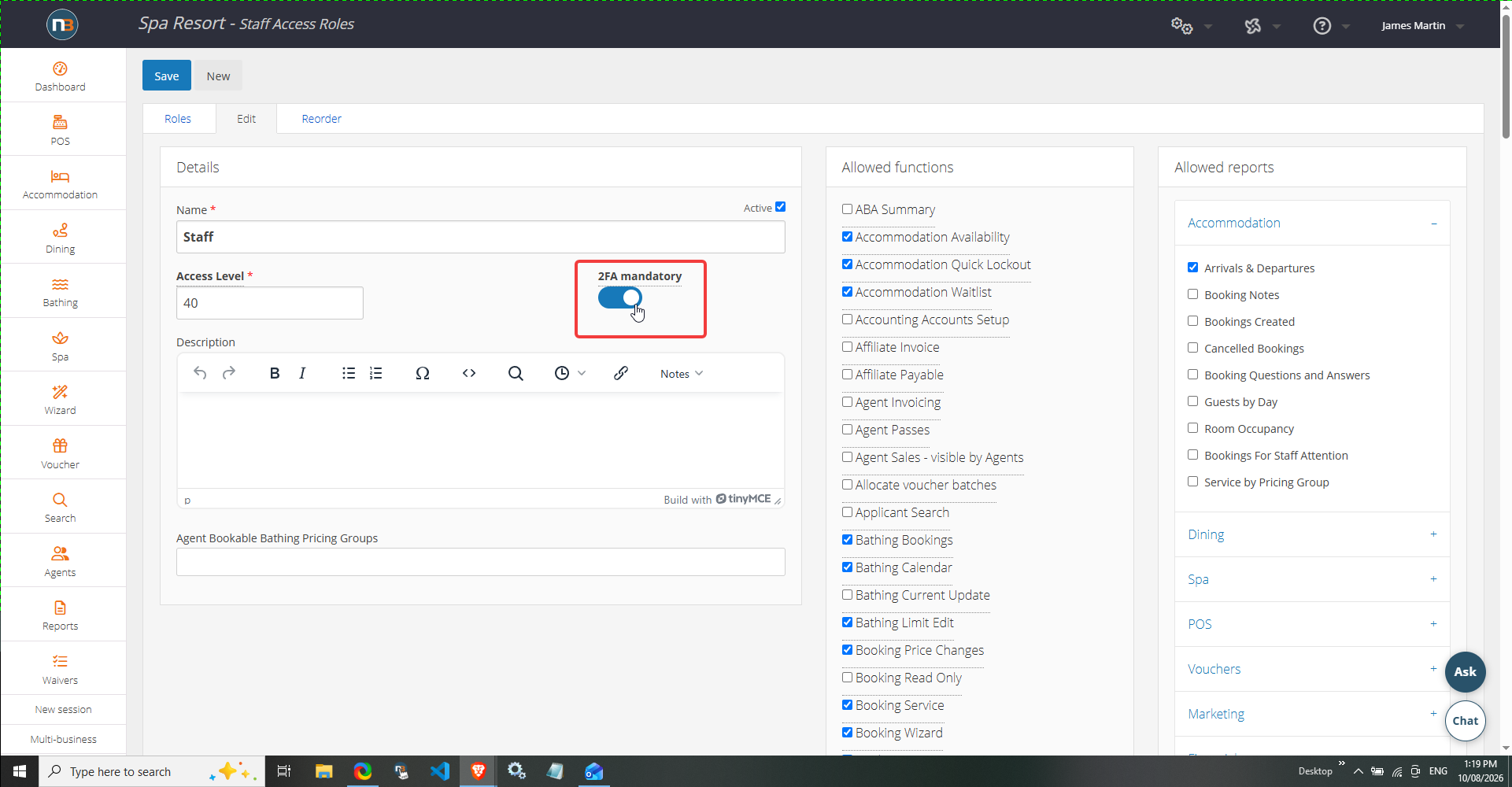Open the Notes dropdown in editor

tap(682, 374)
